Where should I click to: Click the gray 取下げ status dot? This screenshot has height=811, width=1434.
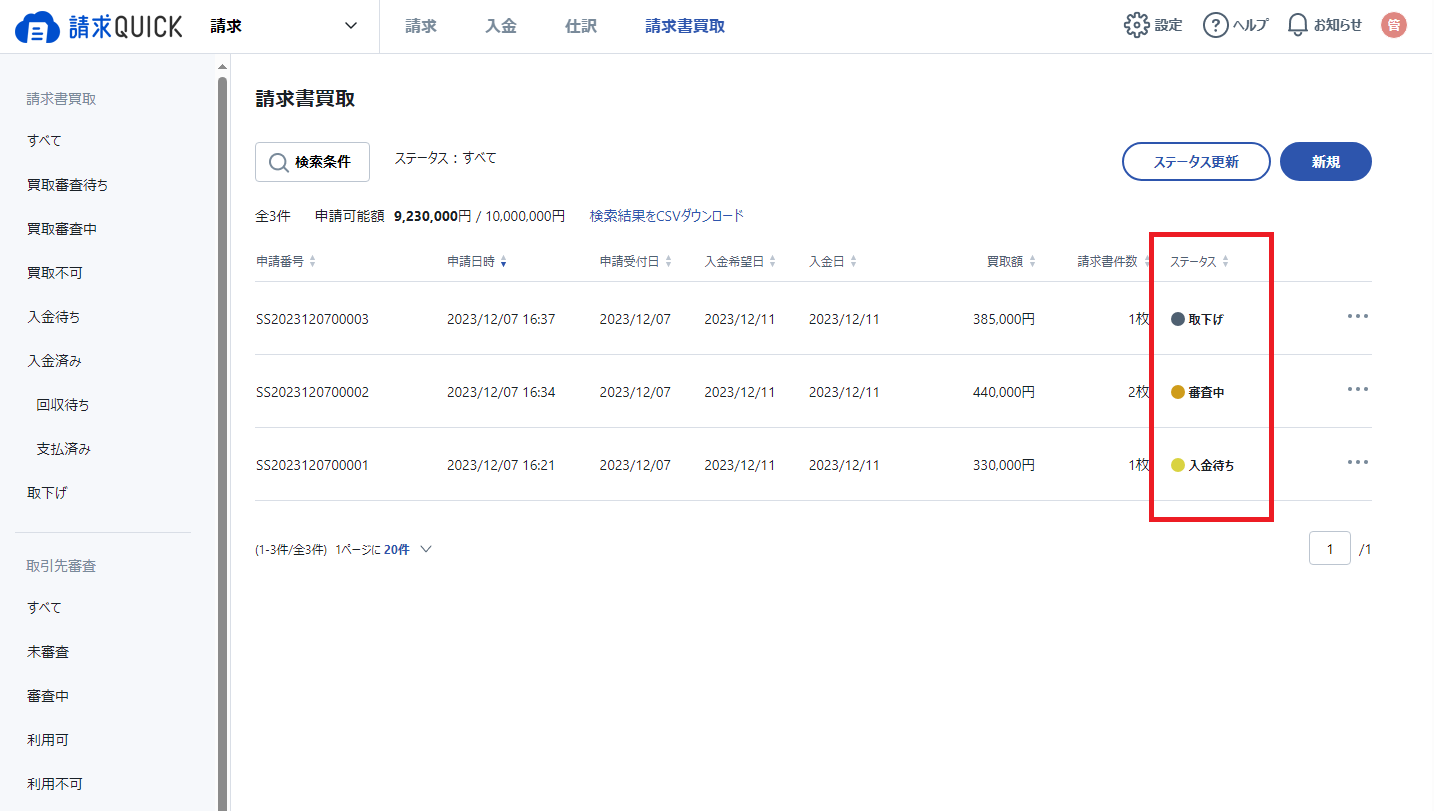[x=1178, y=320]
